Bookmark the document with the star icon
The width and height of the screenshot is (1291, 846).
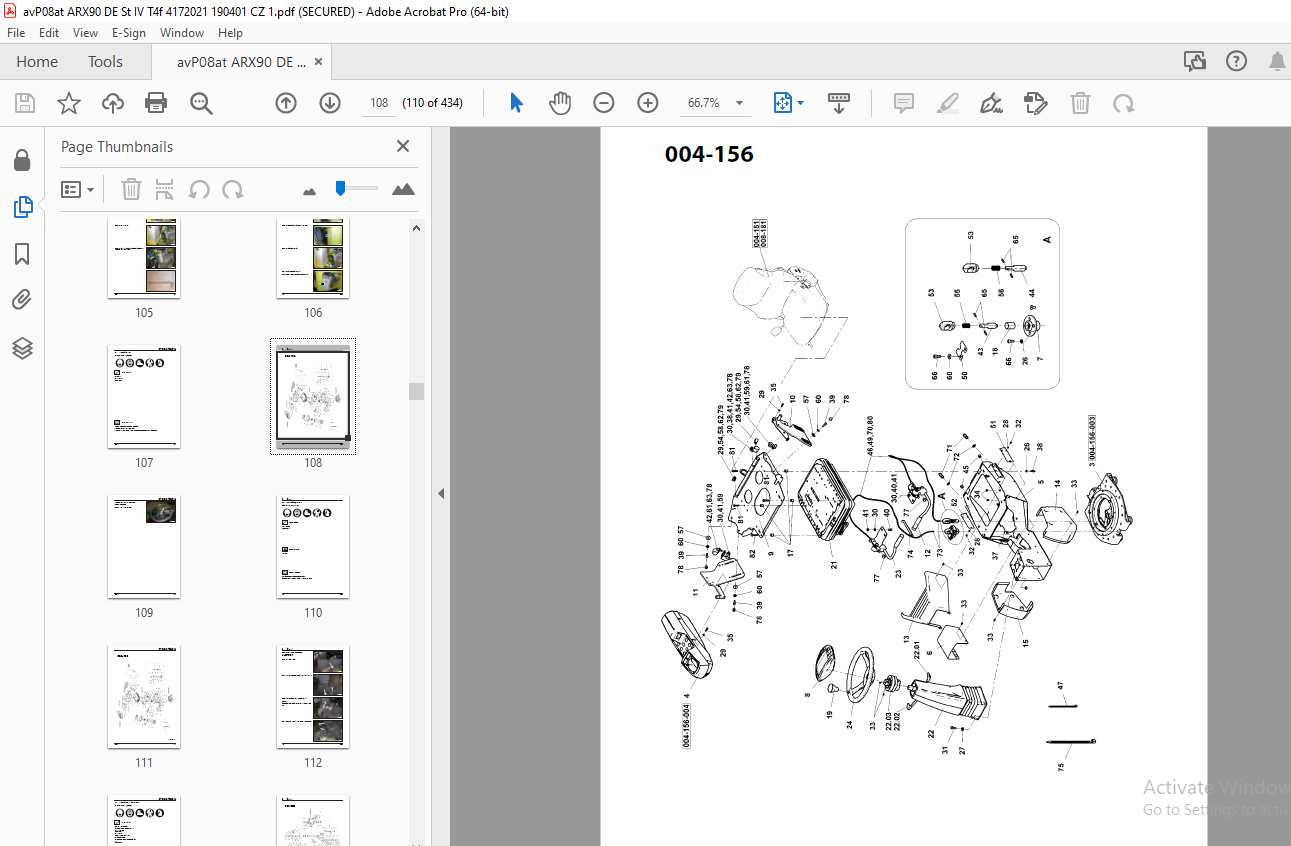point(68,103)
